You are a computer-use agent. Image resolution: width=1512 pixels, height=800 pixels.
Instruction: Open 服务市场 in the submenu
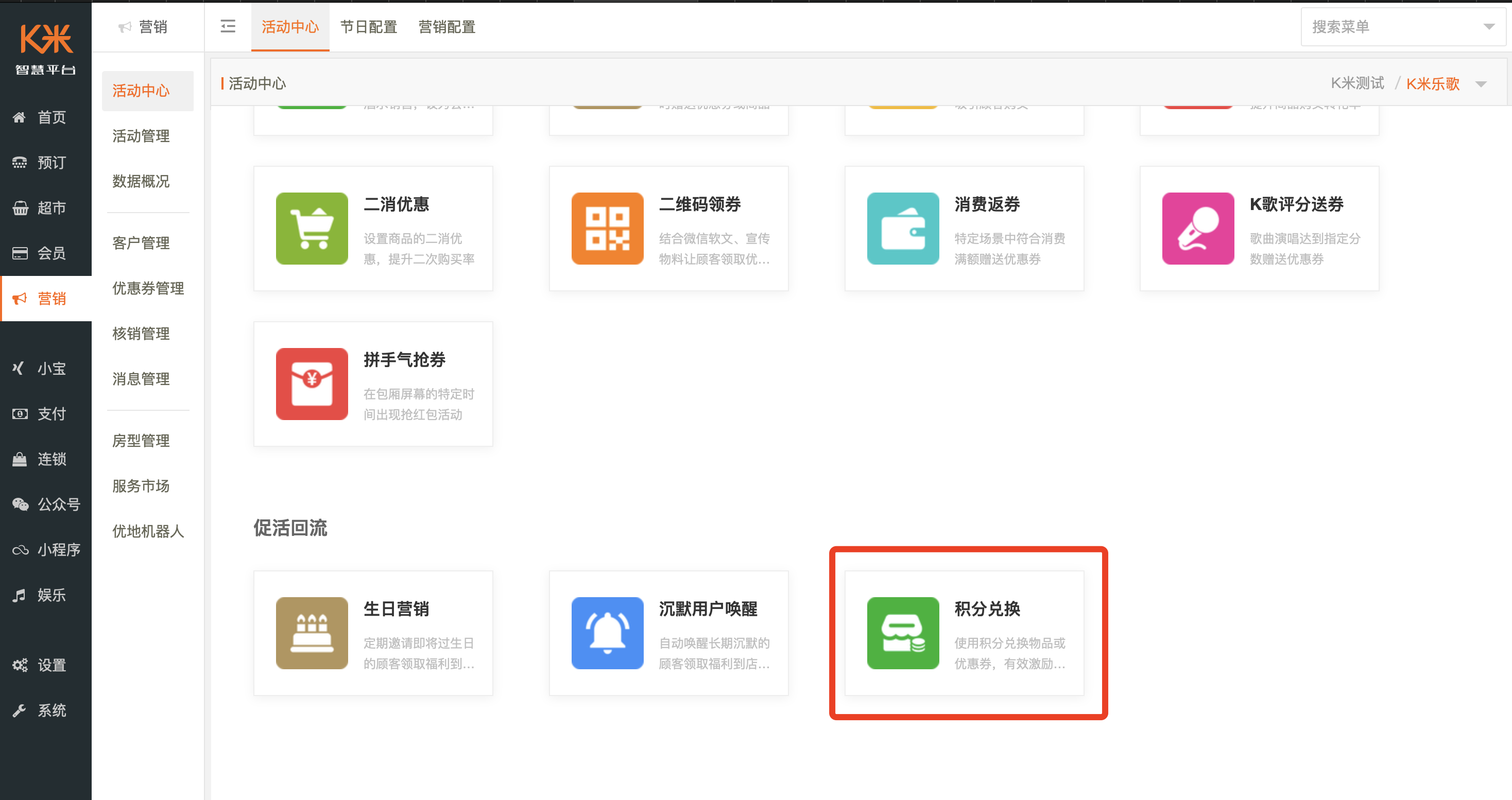click(141, 486)
